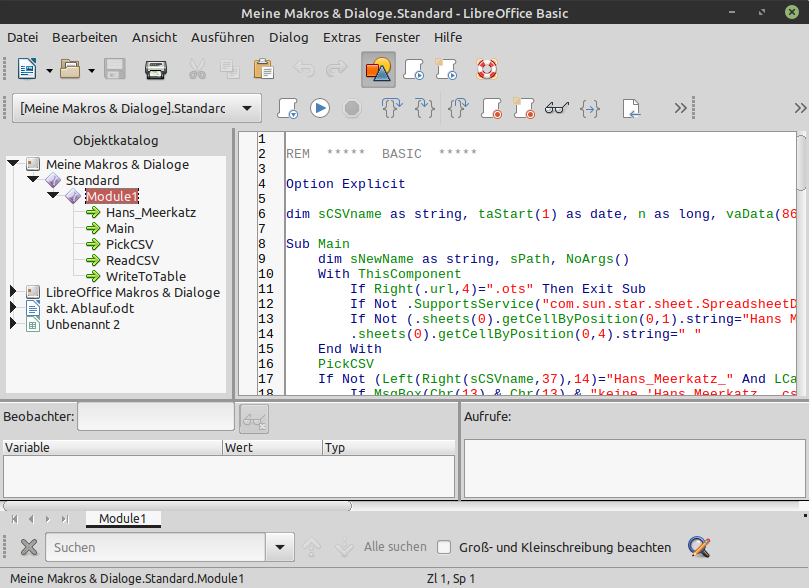Viewport: 809px width, 588px height.
Task: Open Help via the lifebuoy icon
Action: [x=487, y=69]
